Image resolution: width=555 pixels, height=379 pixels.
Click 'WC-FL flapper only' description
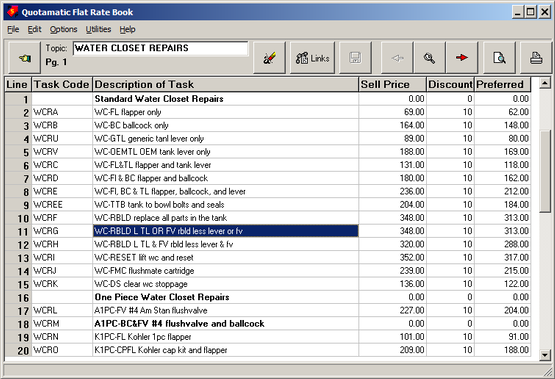226,113
